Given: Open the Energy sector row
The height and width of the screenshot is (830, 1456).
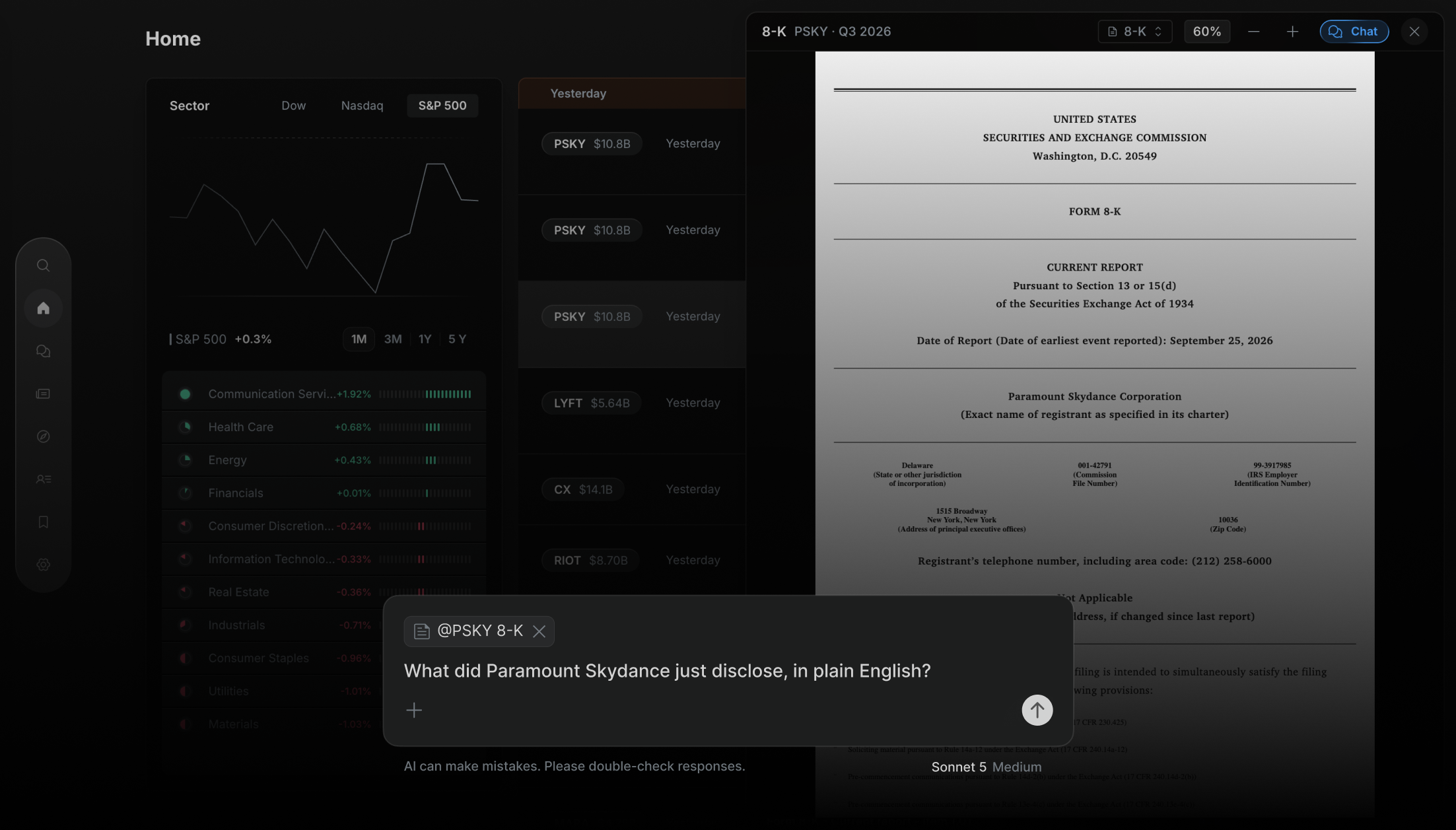Looking at the screenshot, I should (x=324, y=460).
